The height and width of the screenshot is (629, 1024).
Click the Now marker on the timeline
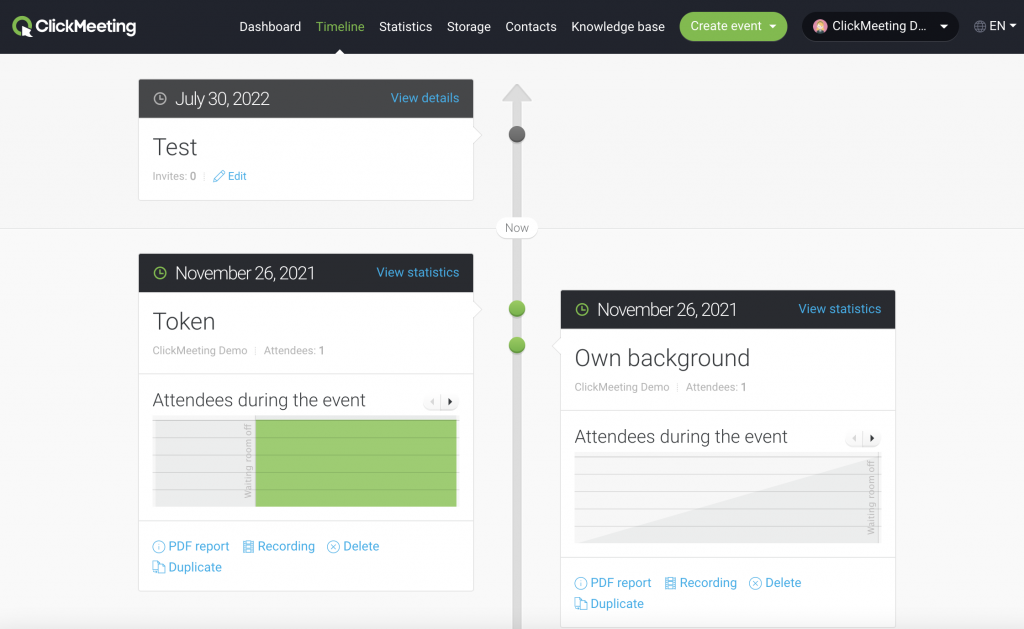coord(517,228)
